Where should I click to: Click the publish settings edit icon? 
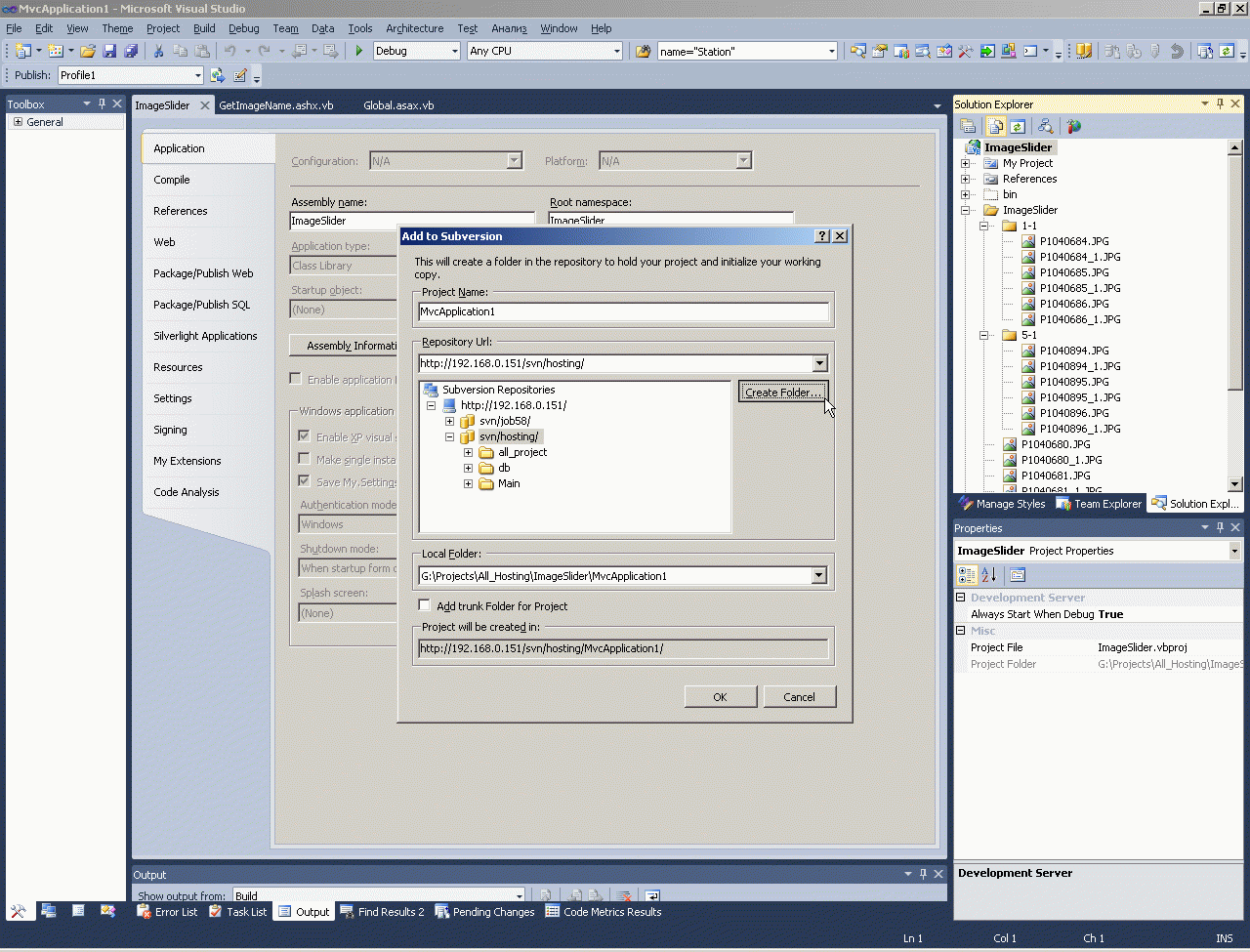point(240,75)
